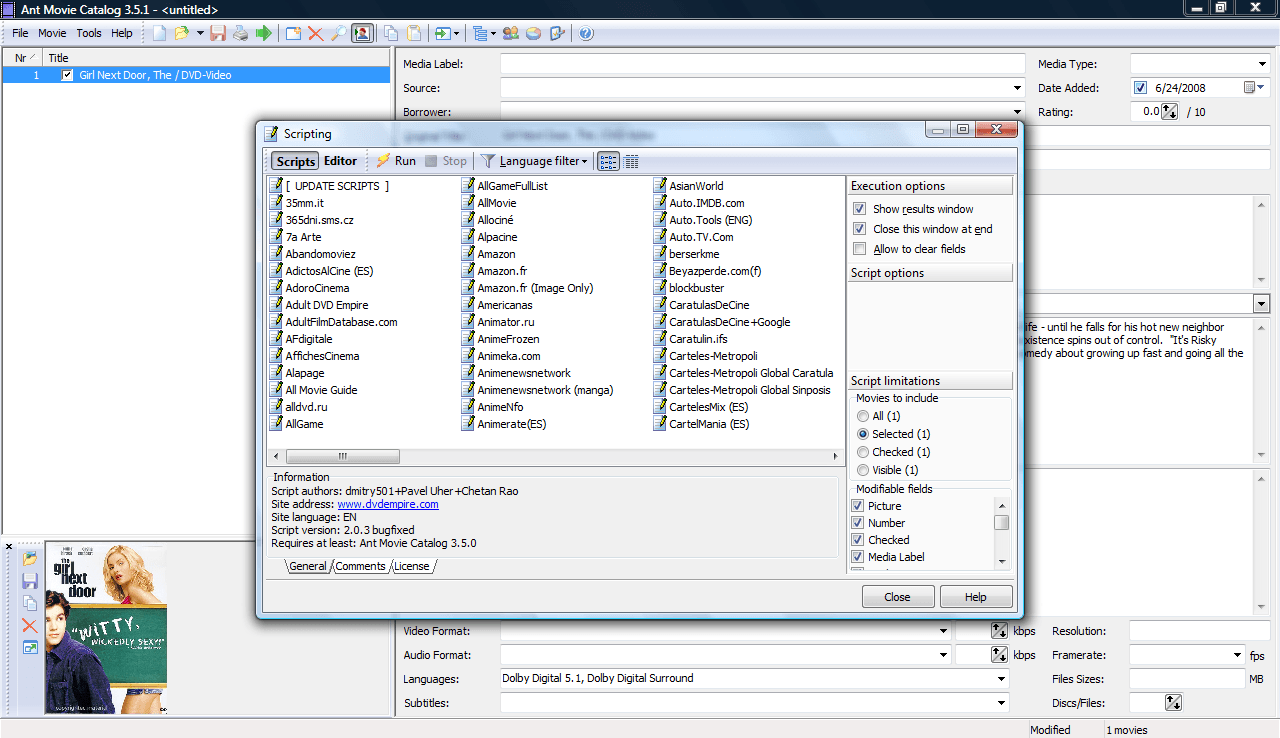Uncheck Show results window
Viewport: 1280px width, 738px height.
click(859, 209)
